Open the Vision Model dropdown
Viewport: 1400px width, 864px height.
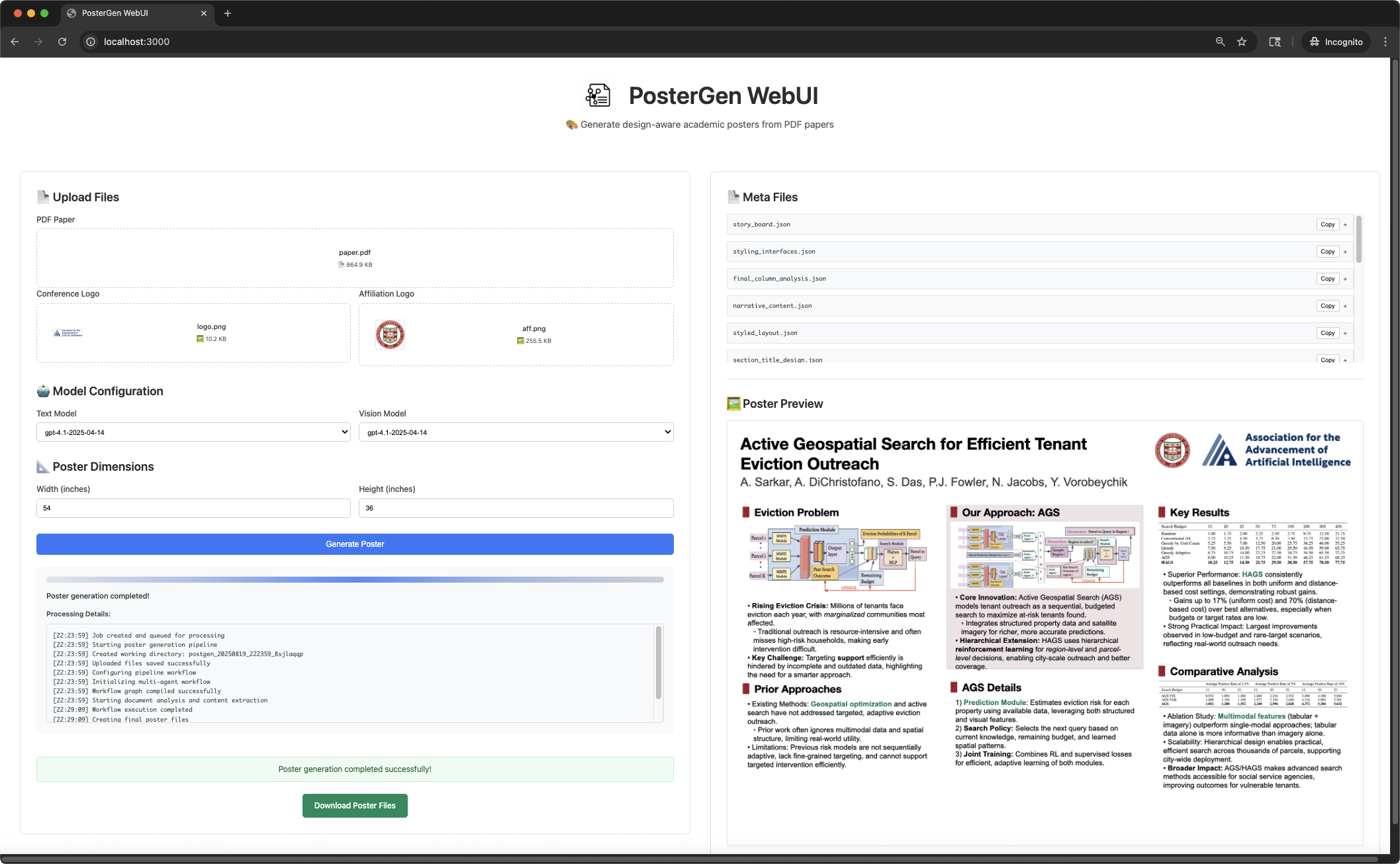click(516, 432)
